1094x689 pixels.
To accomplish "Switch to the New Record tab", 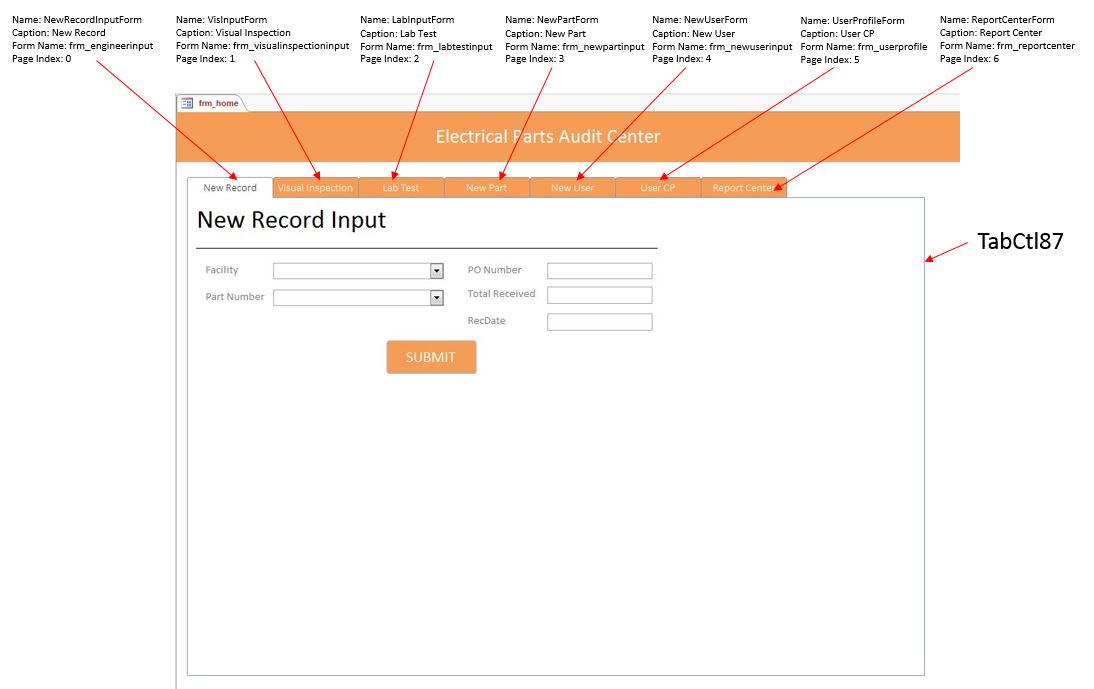I will pyautogui.click(x=230, y=188).
